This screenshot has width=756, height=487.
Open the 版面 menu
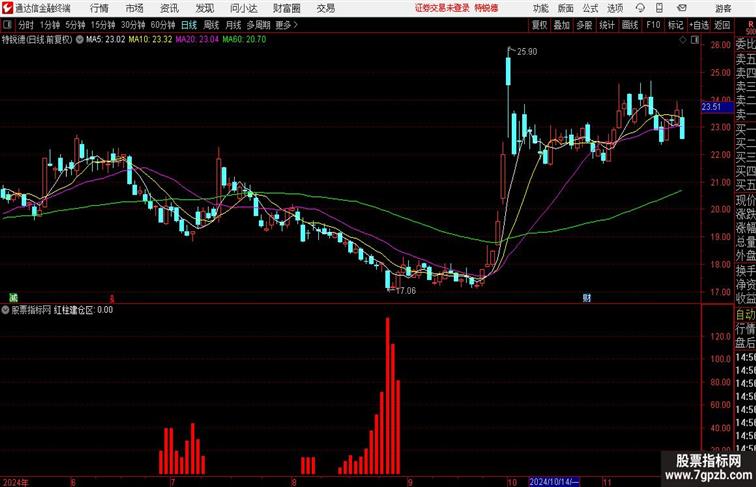click(x=566, y=8)
